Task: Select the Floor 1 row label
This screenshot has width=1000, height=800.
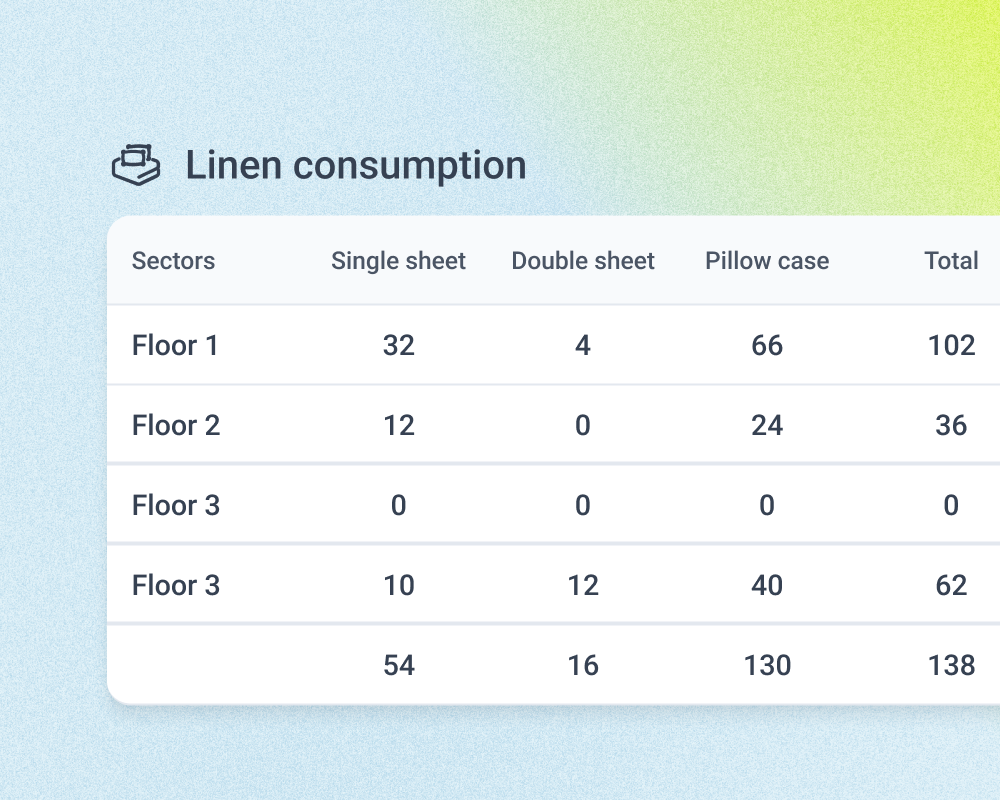Action: pos(175,345)
